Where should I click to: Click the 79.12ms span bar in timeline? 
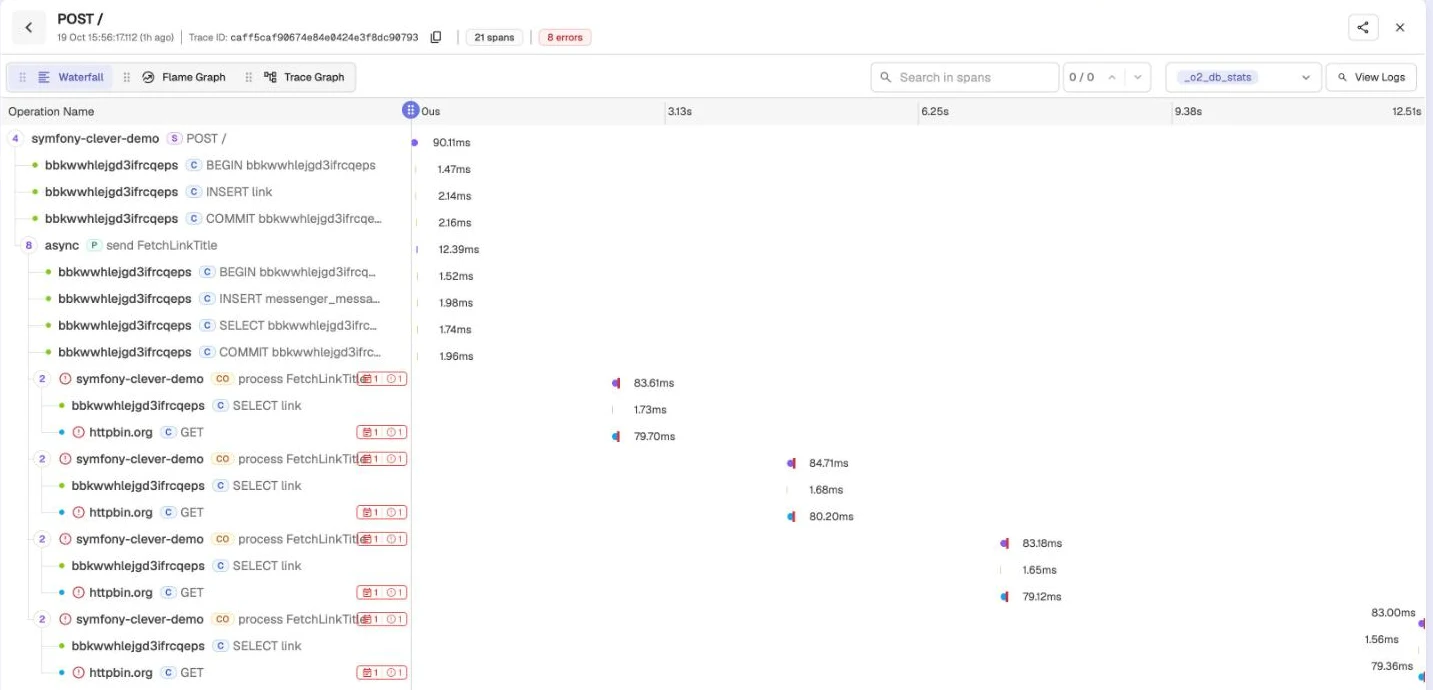pyautogui.click(x=1004, y=596)
